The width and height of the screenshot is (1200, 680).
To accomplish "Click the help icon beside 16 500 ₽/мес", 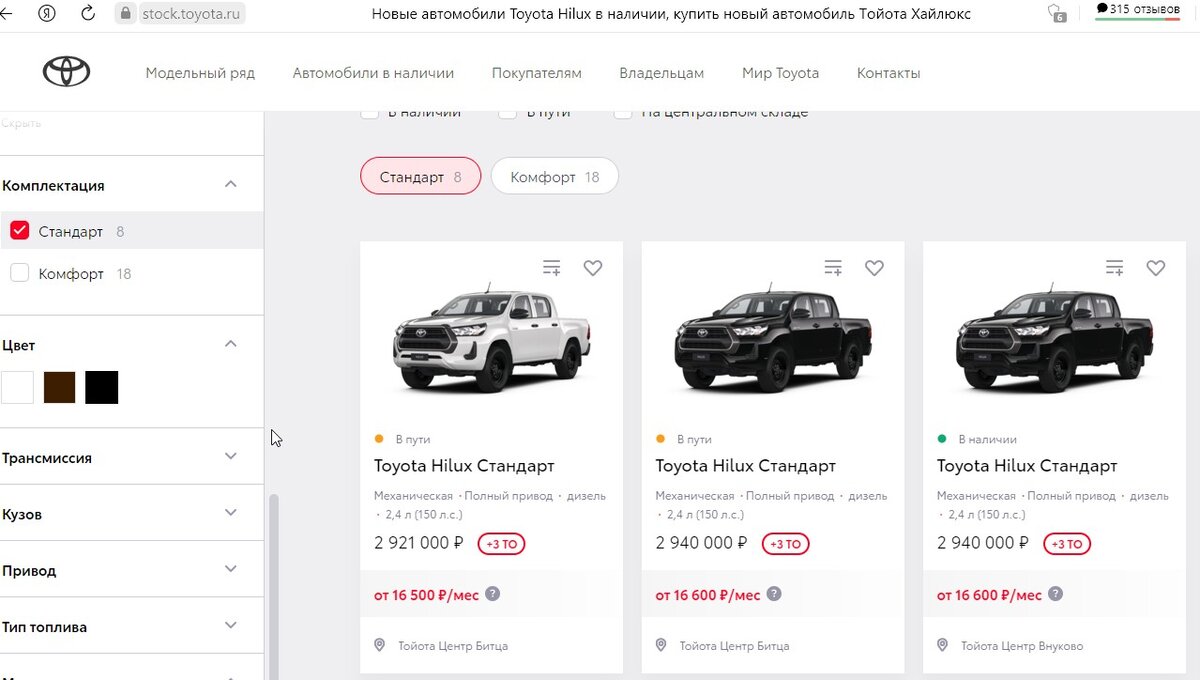I will pyautogui.click(x=493, y=594).
